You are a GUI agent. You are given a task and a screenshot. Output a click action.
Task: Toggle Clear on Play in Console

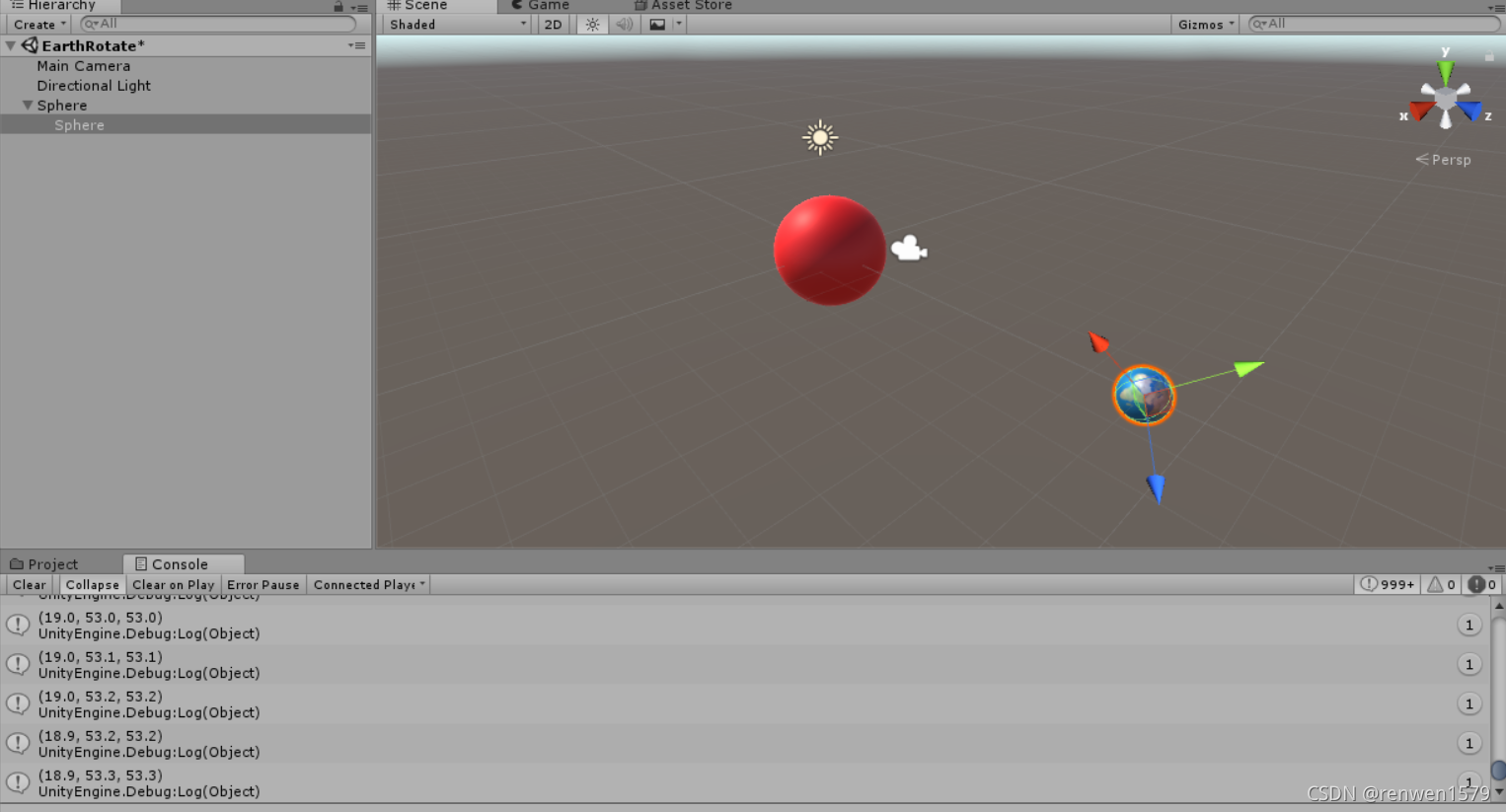173,585
